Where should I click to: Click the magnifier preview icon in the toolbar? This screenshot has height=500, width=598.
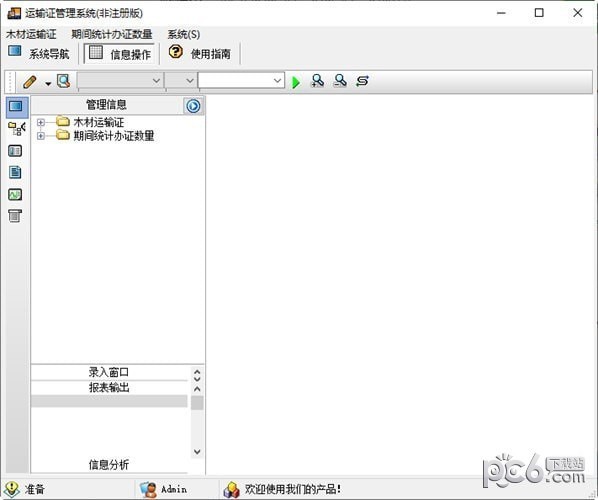tap(63, 81)
